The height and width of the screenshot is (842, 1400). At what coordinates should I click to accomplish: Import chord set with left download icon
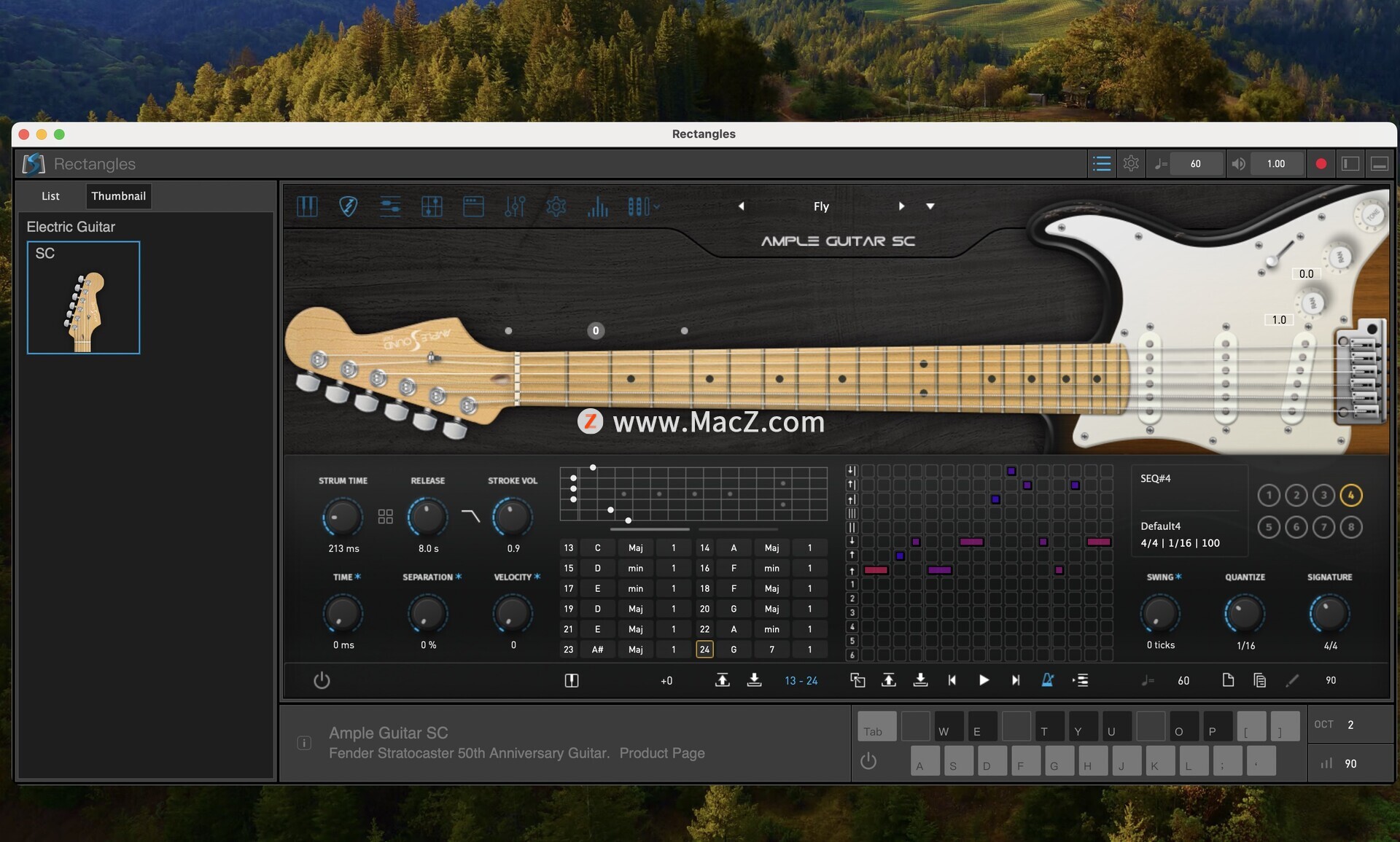coord(755,680)
